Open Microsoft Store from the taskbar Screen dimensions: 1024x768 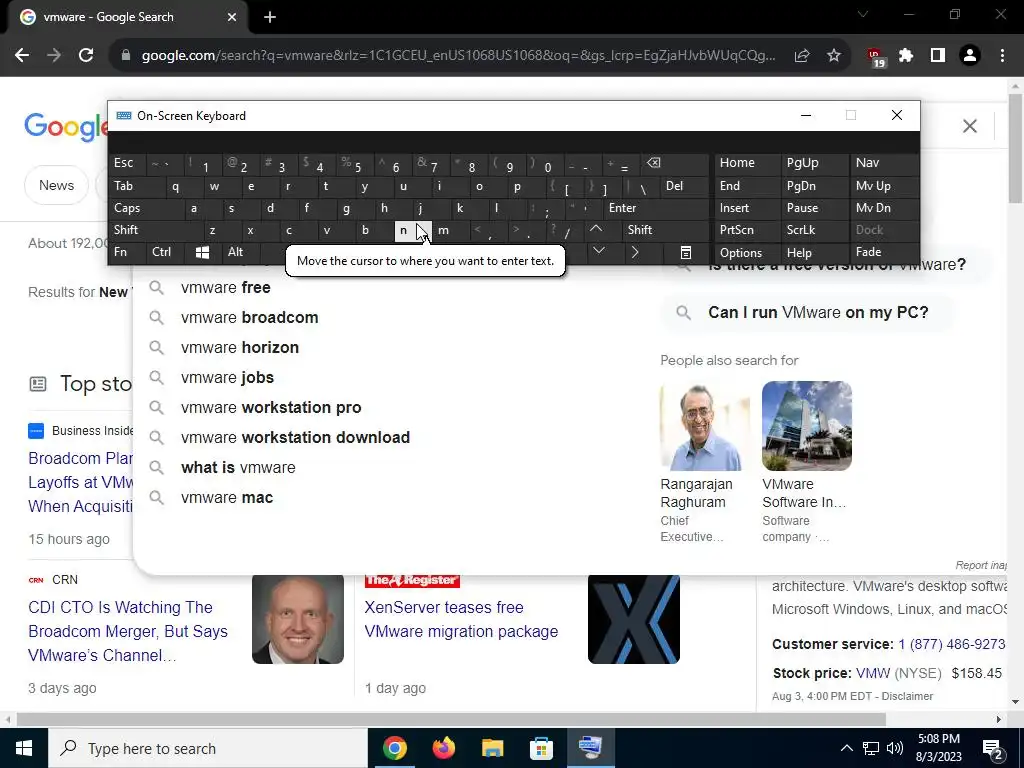click(x=541, y=748)
